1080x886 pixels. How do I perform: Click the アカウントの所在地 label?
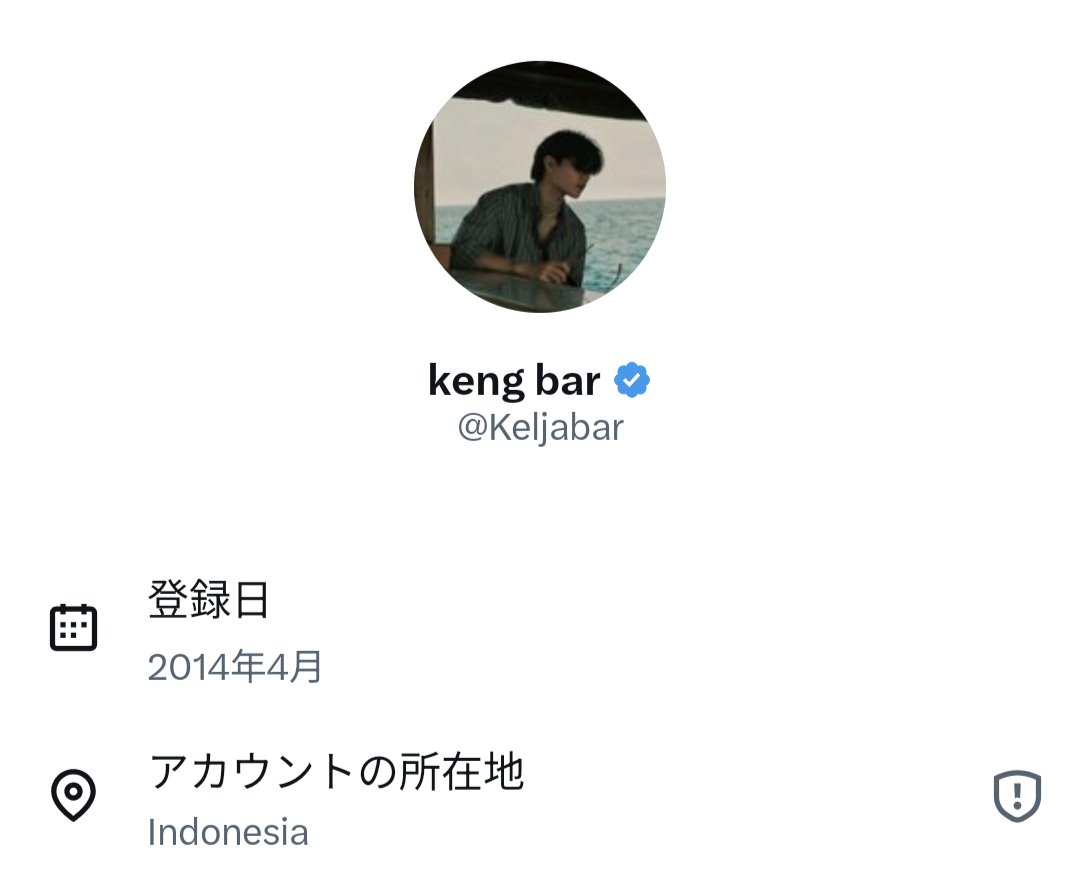click(x=337, y=771)
